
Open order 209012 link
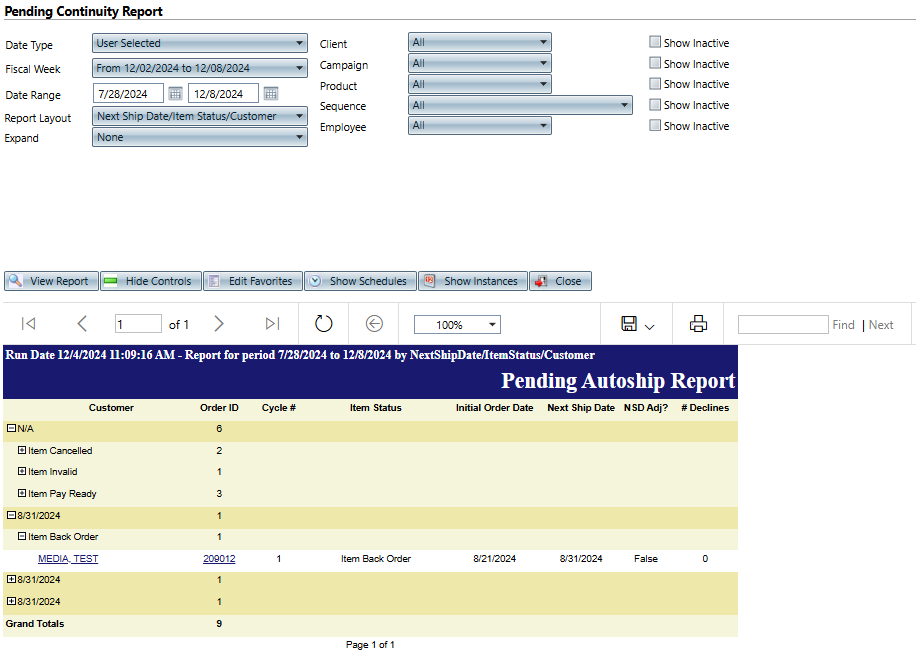pos(219,559)
